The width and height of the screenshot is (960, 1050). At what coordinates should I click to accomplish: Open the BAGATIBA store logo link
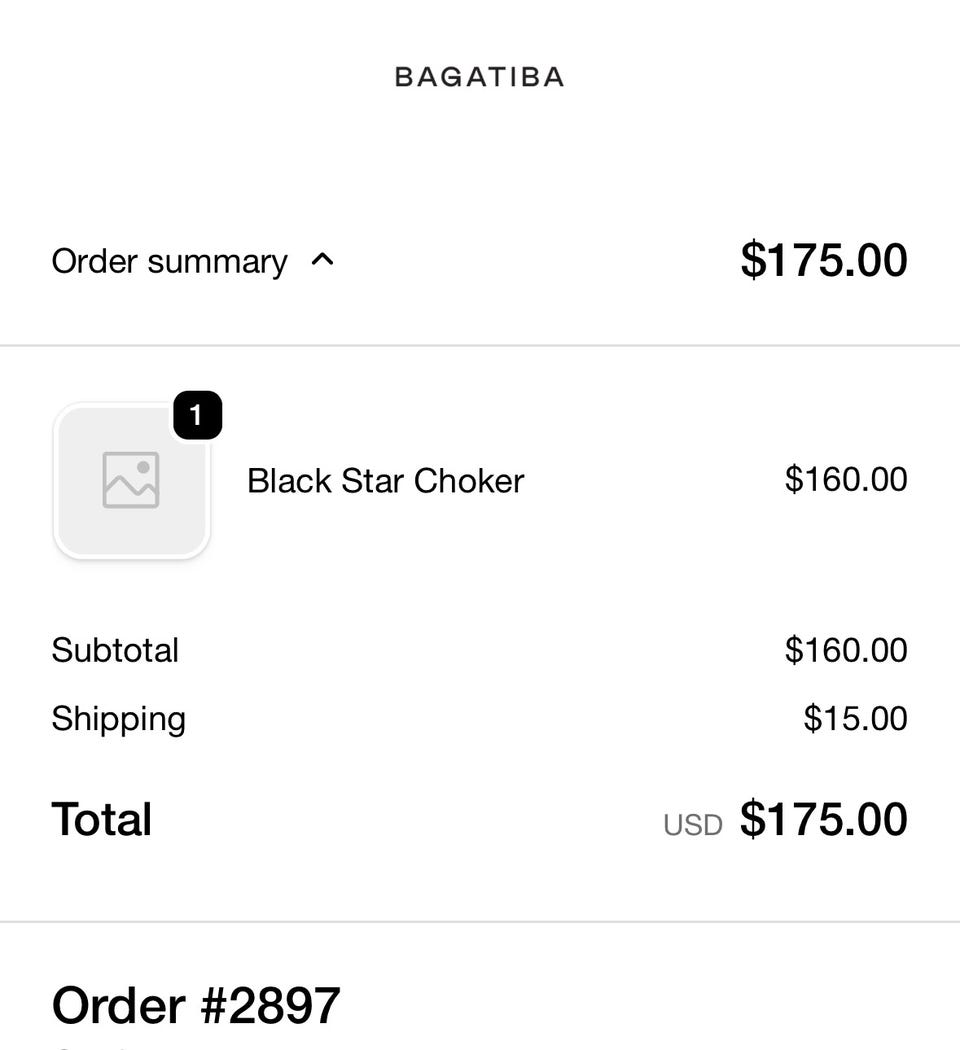(479, 77)
